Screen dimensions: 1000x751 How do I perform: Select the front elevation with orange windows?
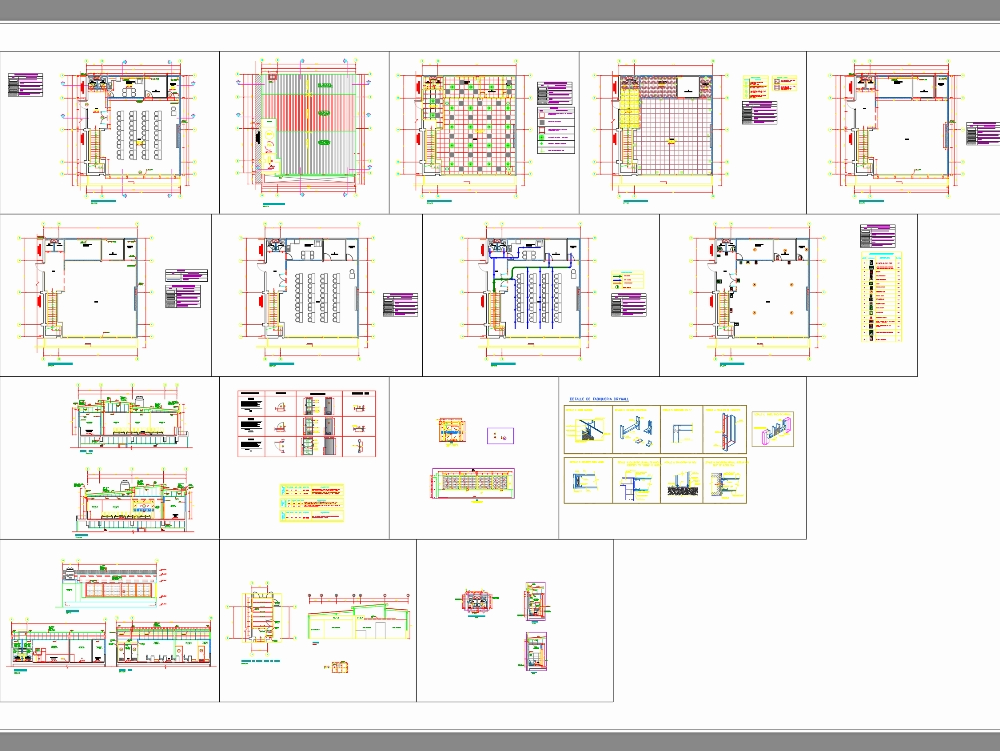(x=110, y=586)
